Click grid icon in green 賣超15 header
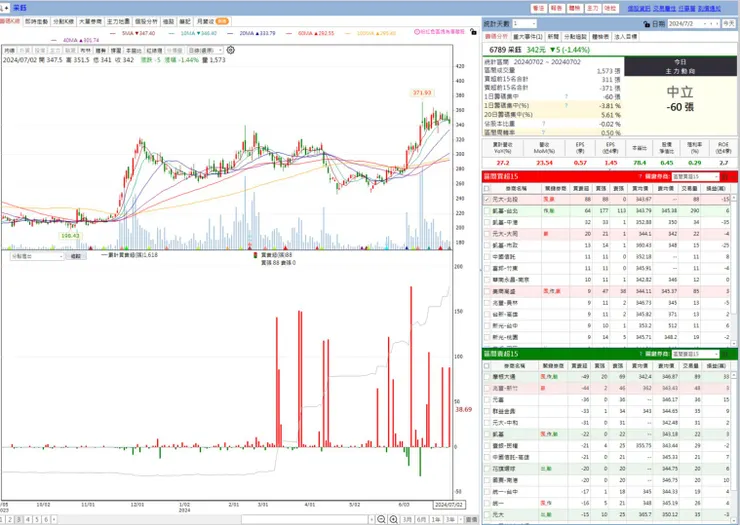The width and height of the screenshot is (740, 525). [x=725, y=354]
